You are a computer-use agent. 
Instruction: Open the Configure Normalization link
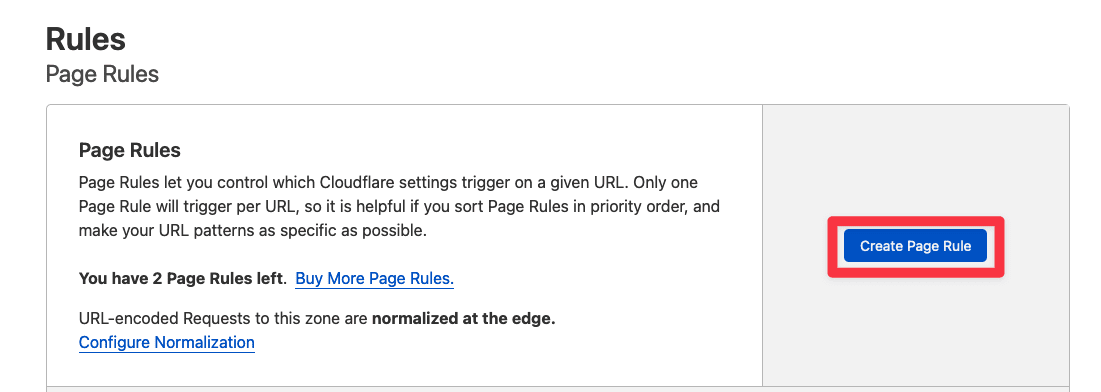click(x=166, y=342)
